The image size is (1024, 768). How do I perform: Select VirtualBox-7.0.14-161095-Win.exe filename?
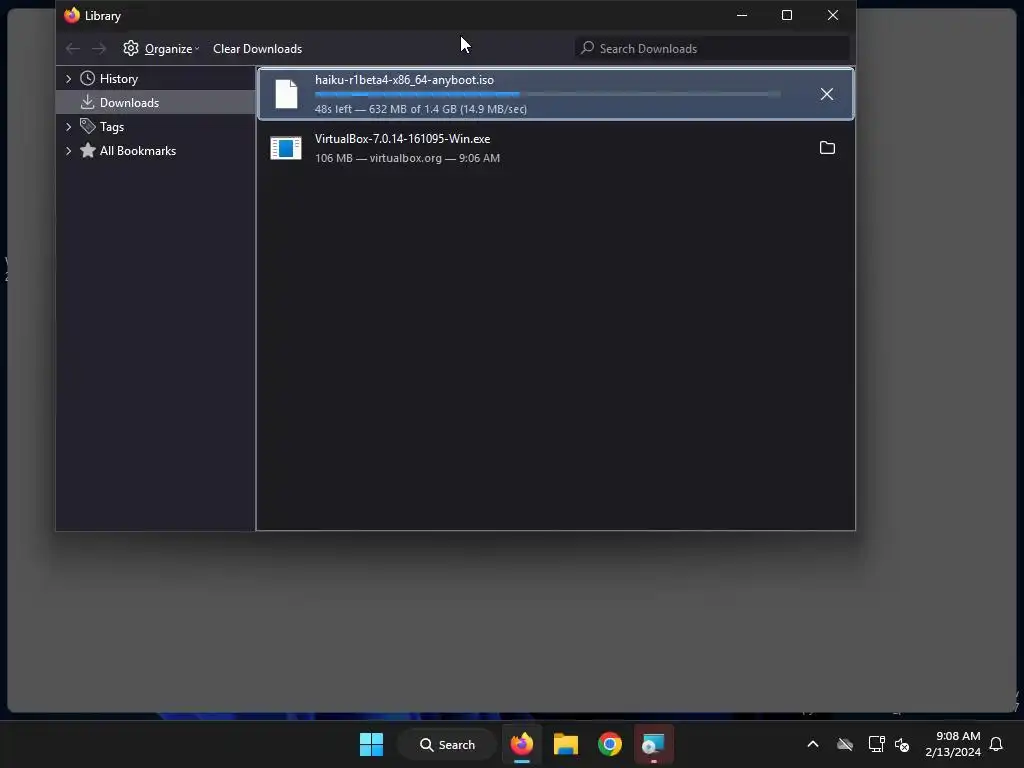coord(402,138)
